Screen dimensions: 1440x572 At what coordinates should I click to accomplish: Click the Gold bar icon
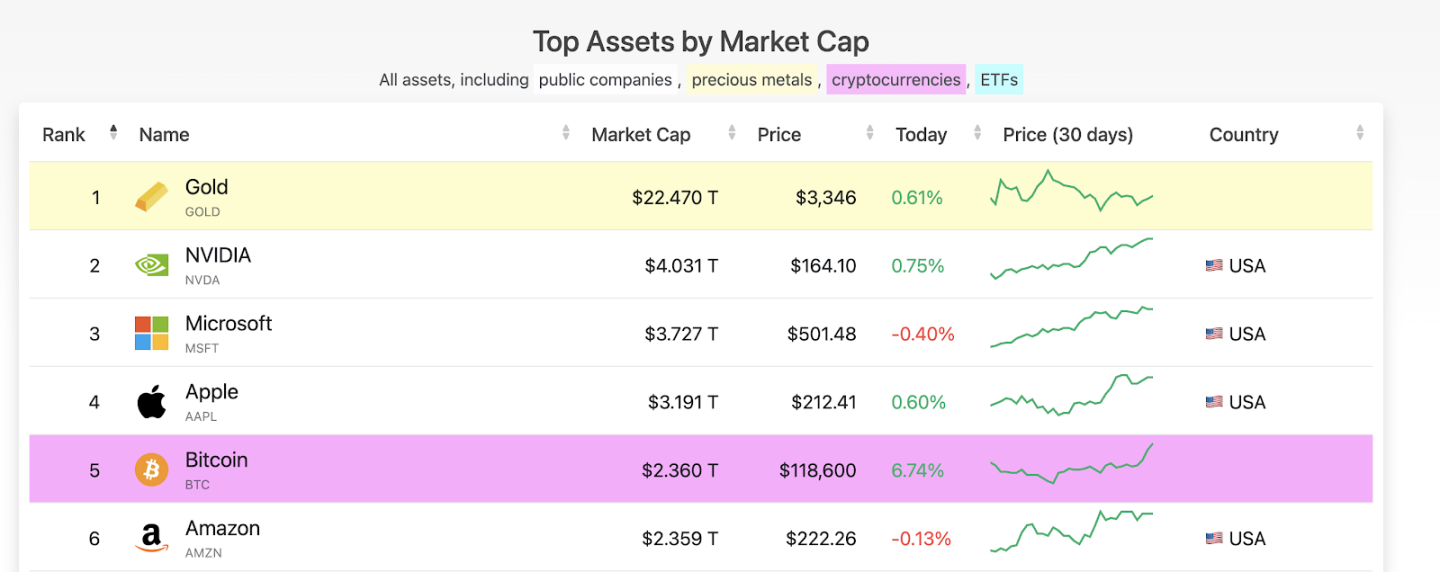point(152,197)
